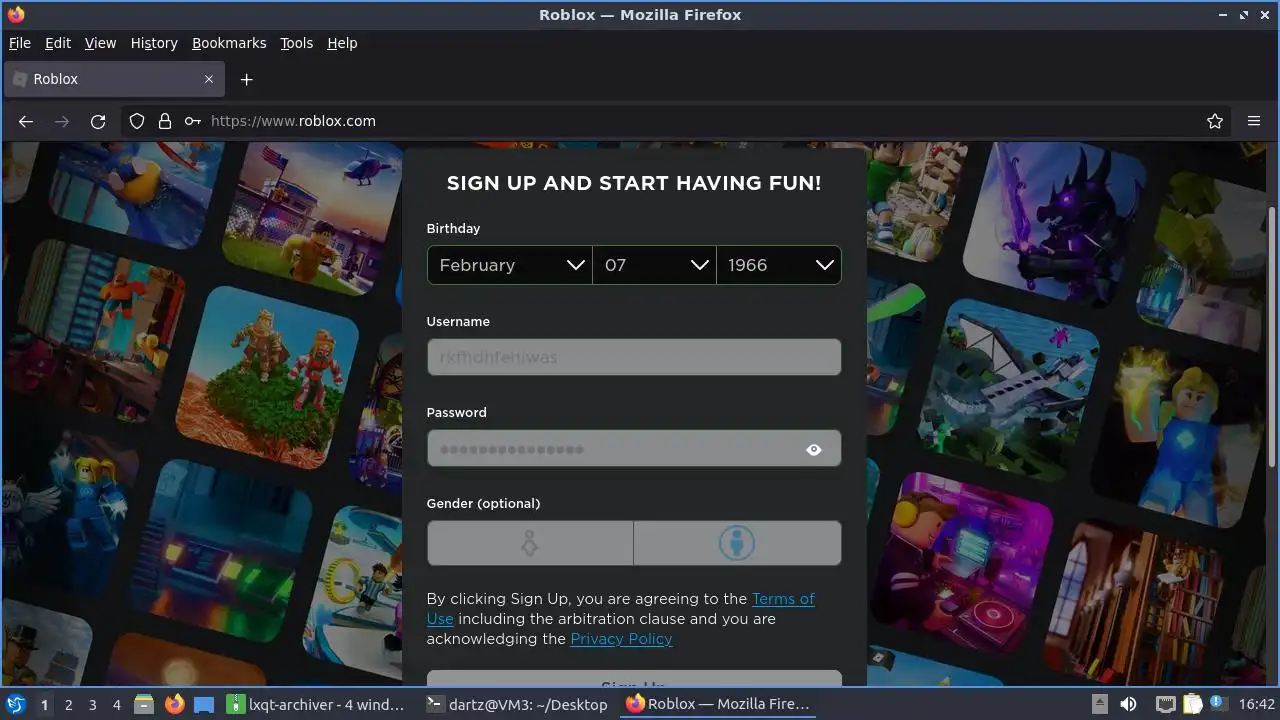Open the Tools menu
This screenshot has height=720, width=1280.
[x=296, y=43]
